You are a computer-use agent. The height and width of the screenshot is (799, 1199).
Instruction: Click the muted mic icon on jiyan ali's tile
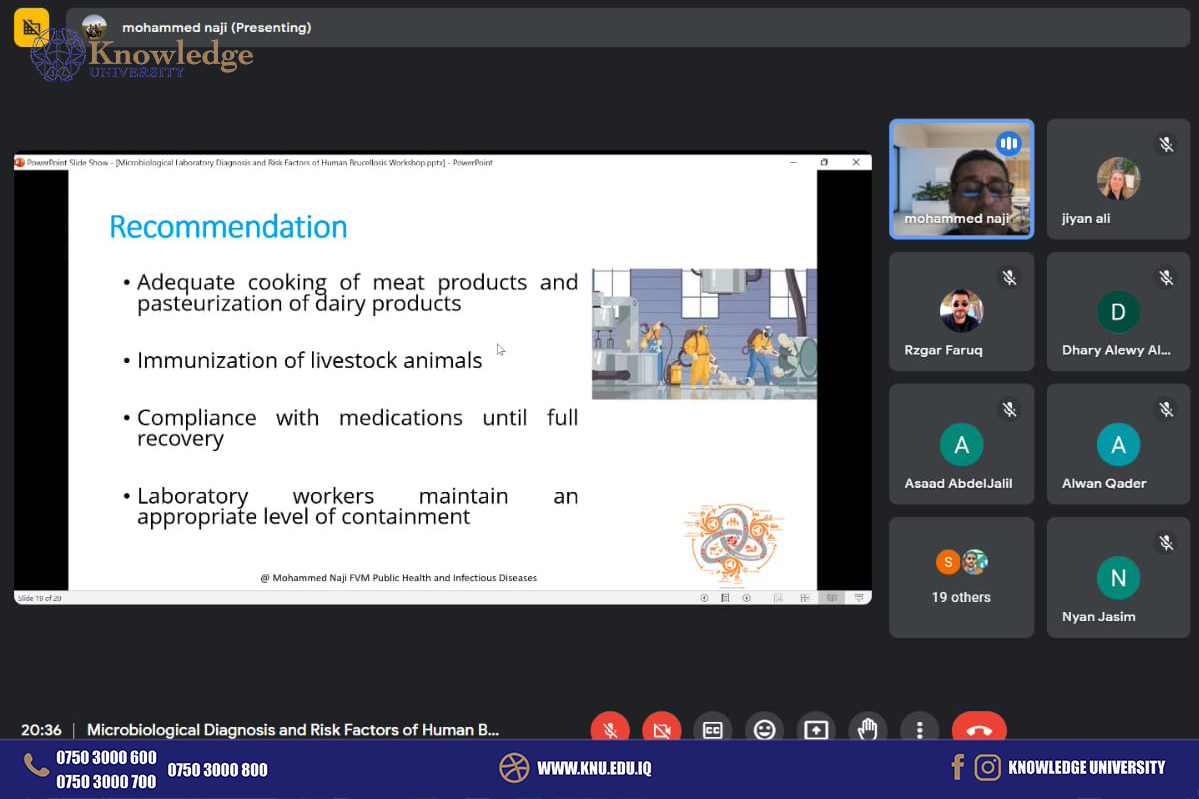tap(1166, 144)
